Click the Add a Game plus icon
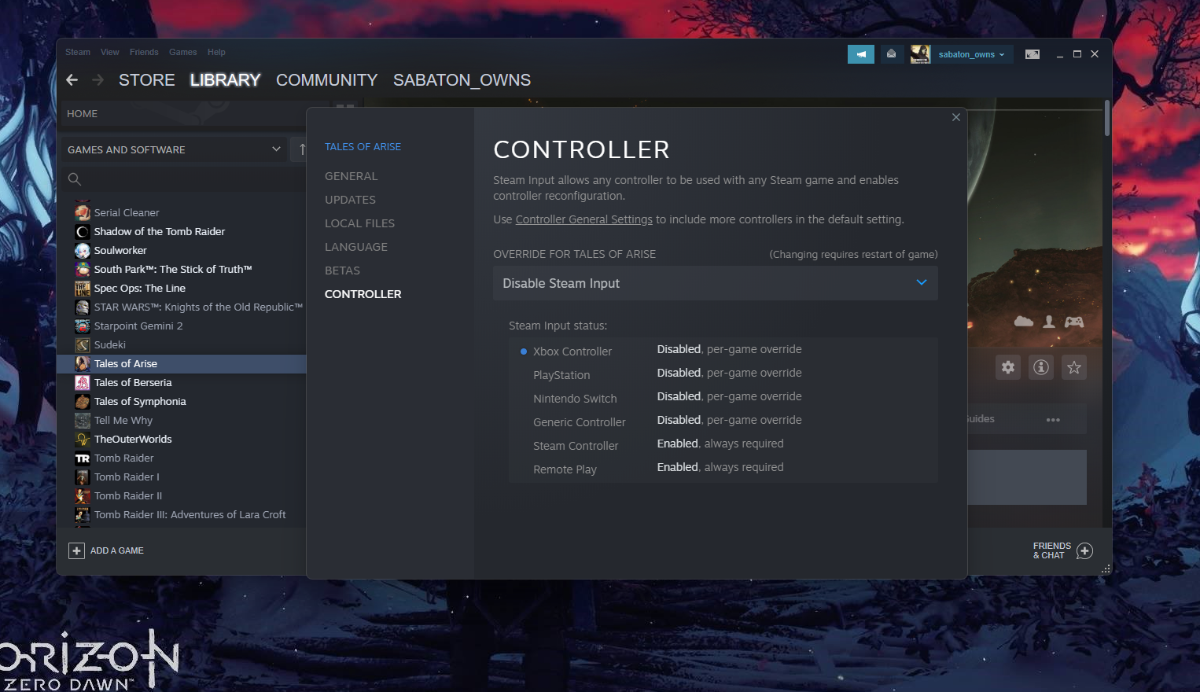This screenshot has height=692, width=1200. (x=76, y=551)
